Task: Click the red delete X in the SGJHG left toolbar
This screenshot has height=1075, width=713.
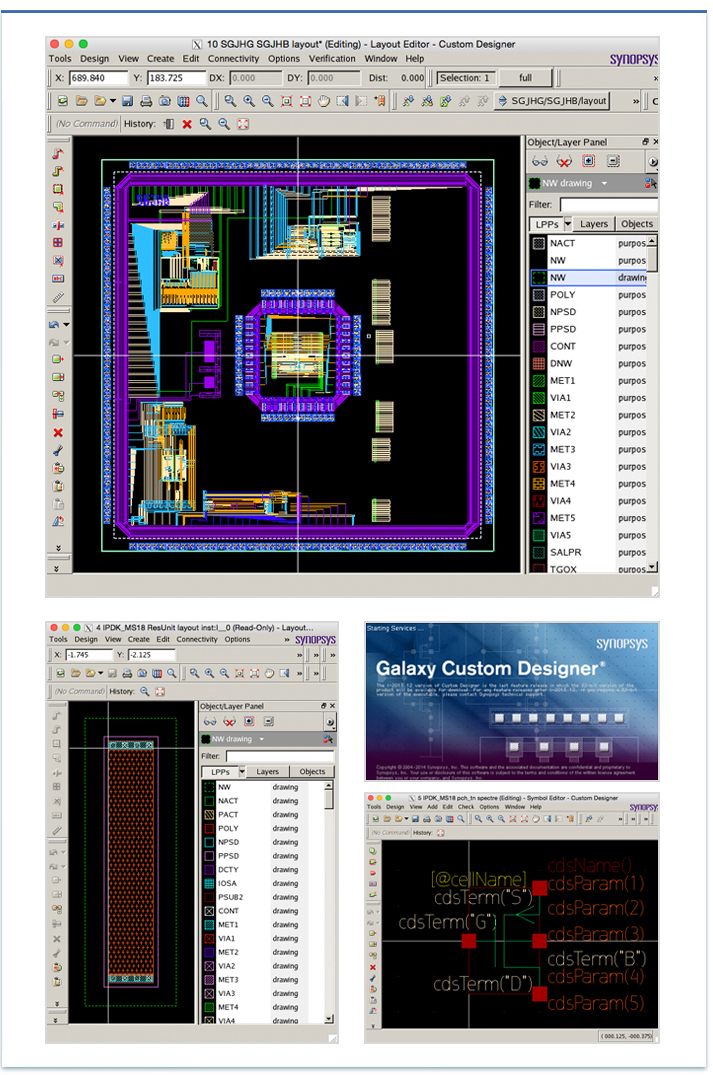Action: pos(58,433)
